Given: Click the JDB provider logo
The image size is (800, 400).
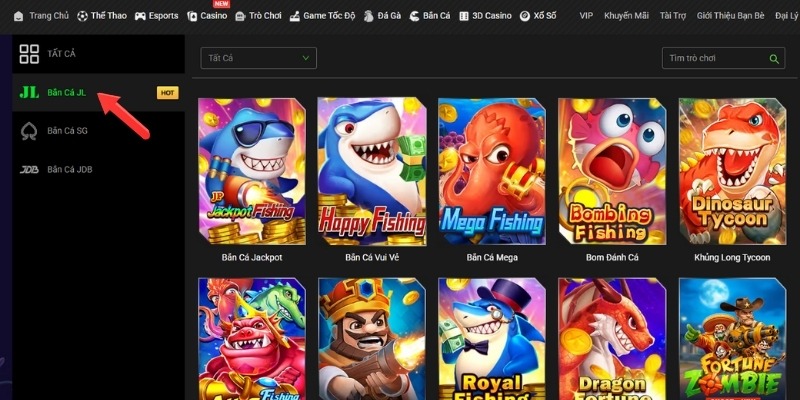Looking at the screenshot, I should tap(29, 170).
